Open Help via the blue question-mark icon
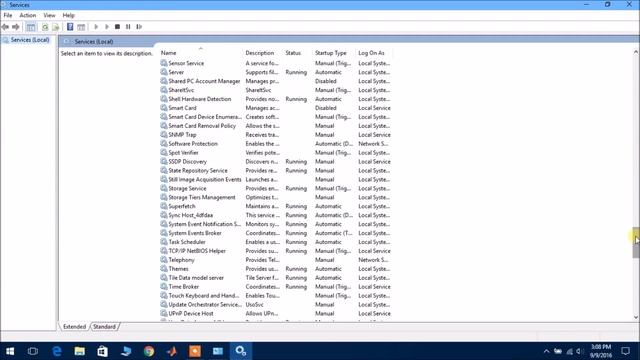Viewport: 640px width, 360px height. click(70, 27)
